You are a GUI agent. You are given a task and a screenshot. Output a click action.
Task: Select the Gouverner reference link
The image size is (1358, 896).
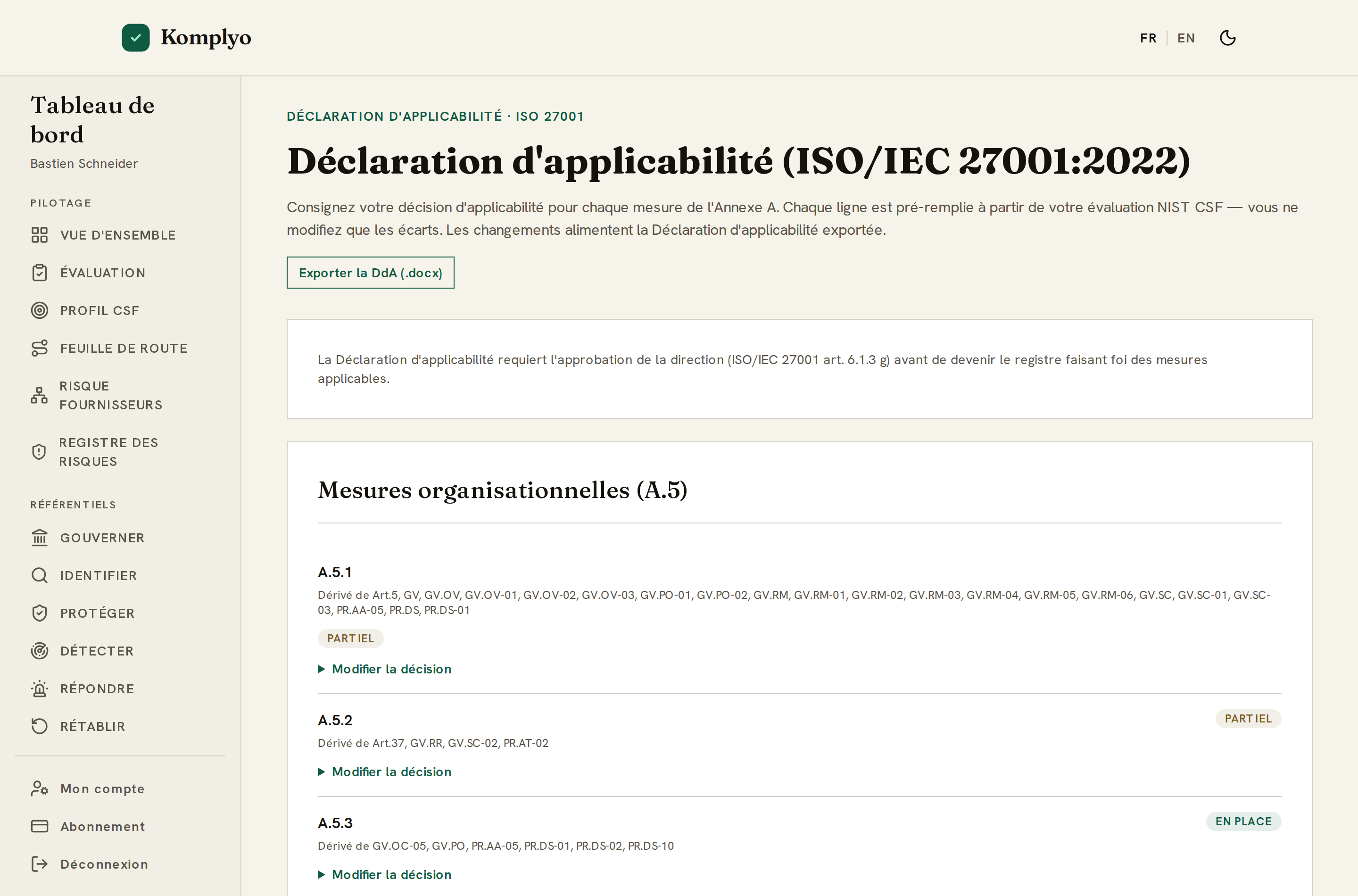[x=102, y=538]
